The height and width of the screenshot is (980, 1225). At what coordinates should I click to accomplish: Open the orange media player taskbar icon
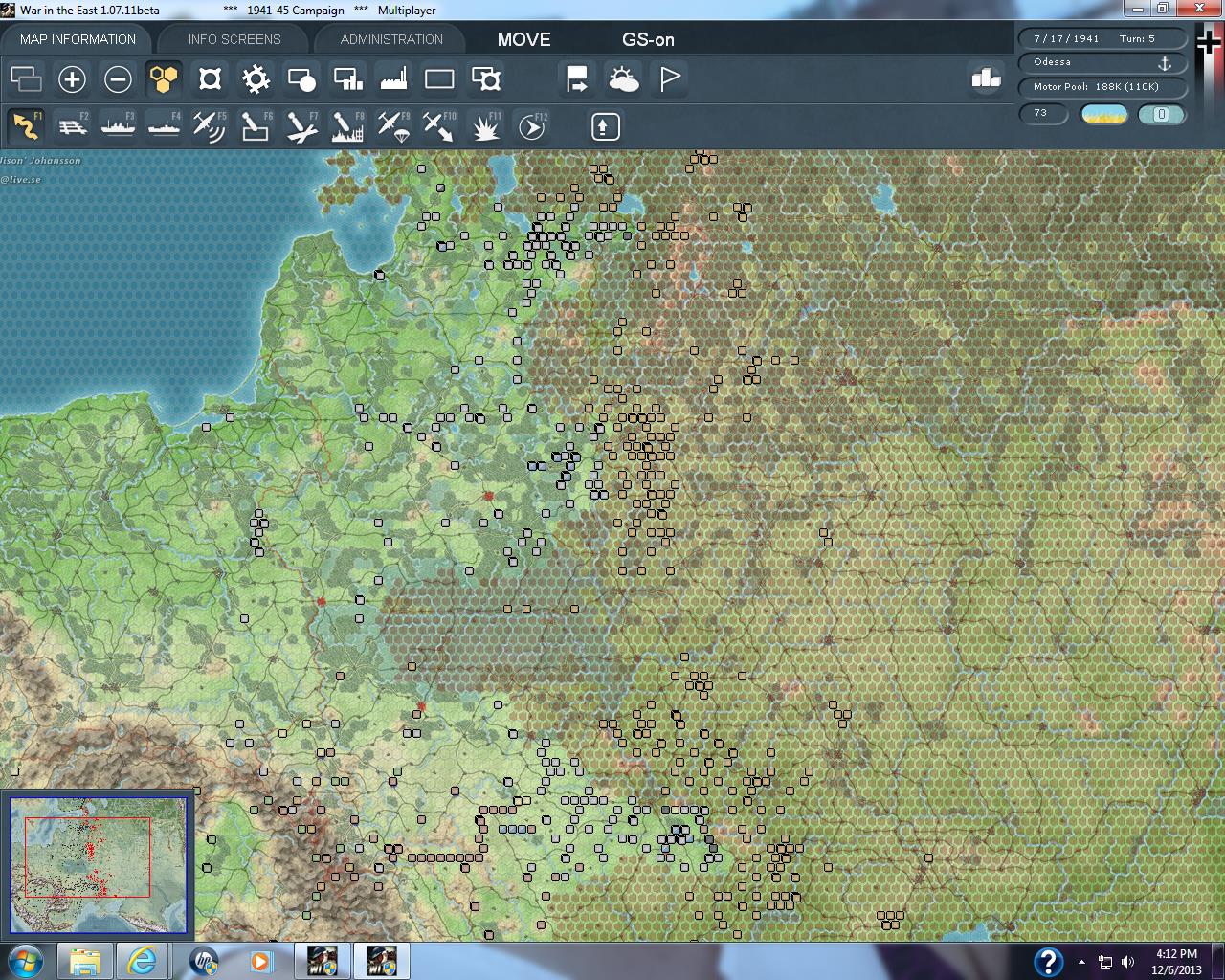click(260, 961)
